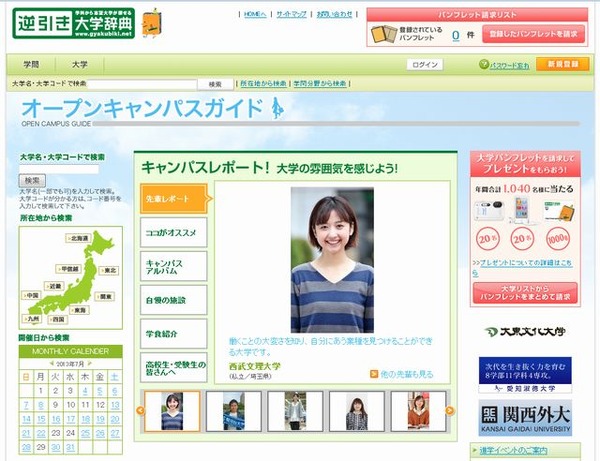Select the second carousel thumbnail (blue shirt)
This screenshot has width=600, height=461.
[233, 411]
